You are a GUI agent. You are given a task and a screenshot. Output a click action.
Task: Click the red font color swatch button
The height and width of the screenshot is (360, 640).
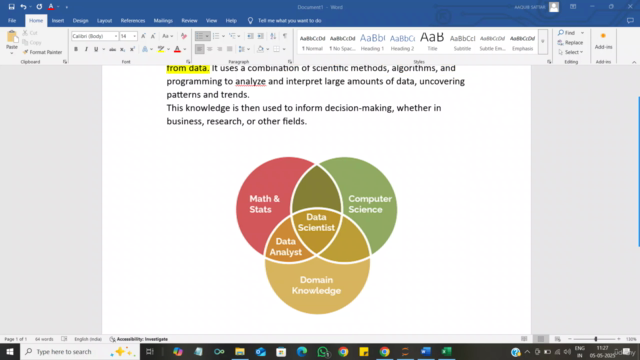177,49
